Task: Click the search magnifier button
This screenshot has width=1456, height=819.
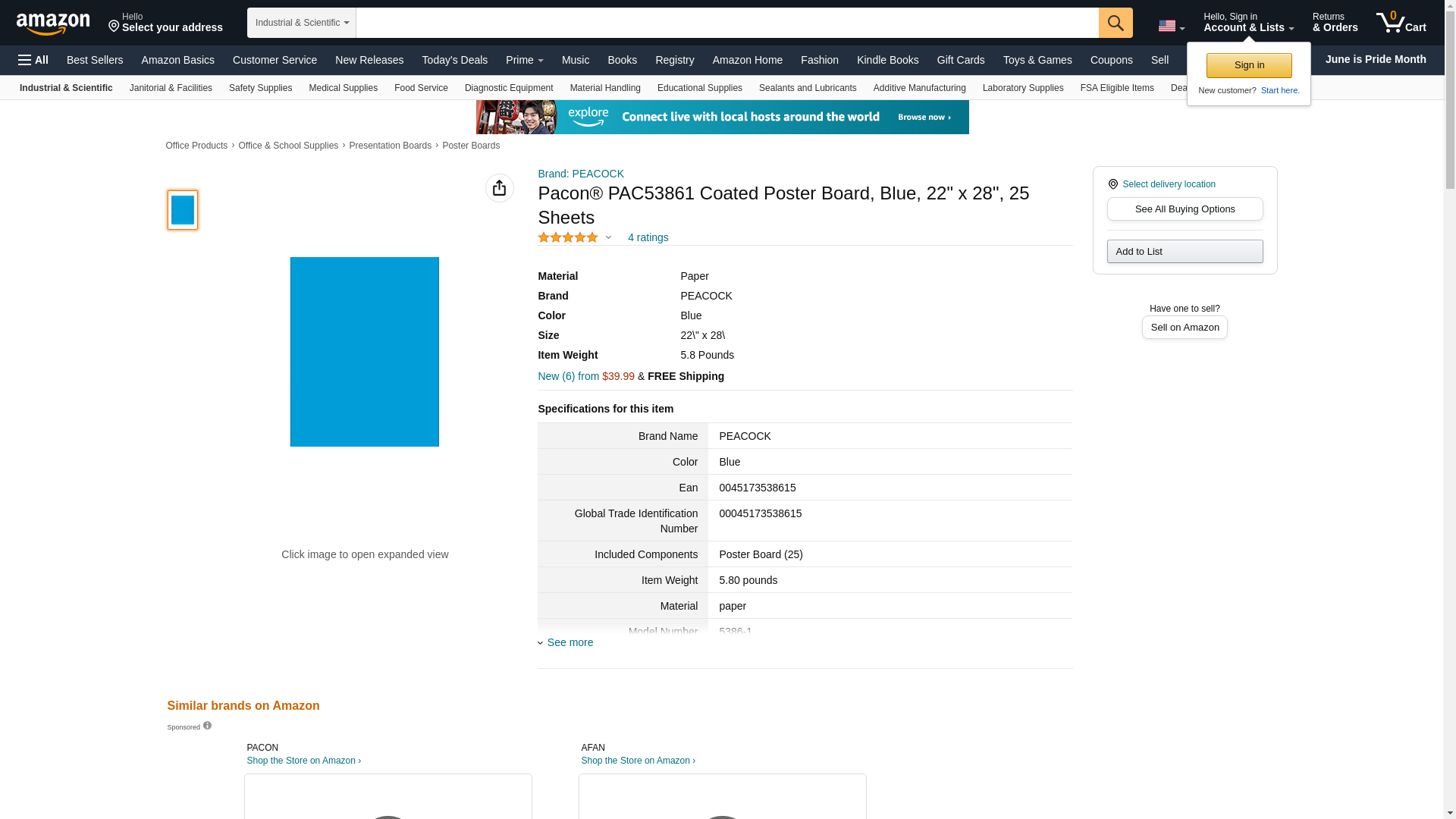Action: tap(1116, 23)
